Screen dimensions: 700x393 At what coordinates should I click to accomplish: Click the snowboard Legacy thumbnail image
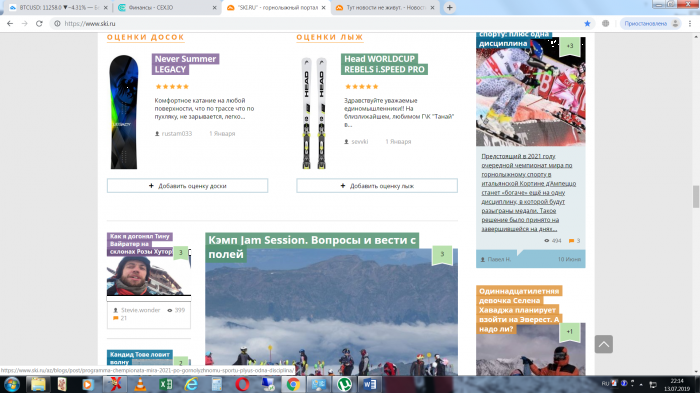pos(124,112)
